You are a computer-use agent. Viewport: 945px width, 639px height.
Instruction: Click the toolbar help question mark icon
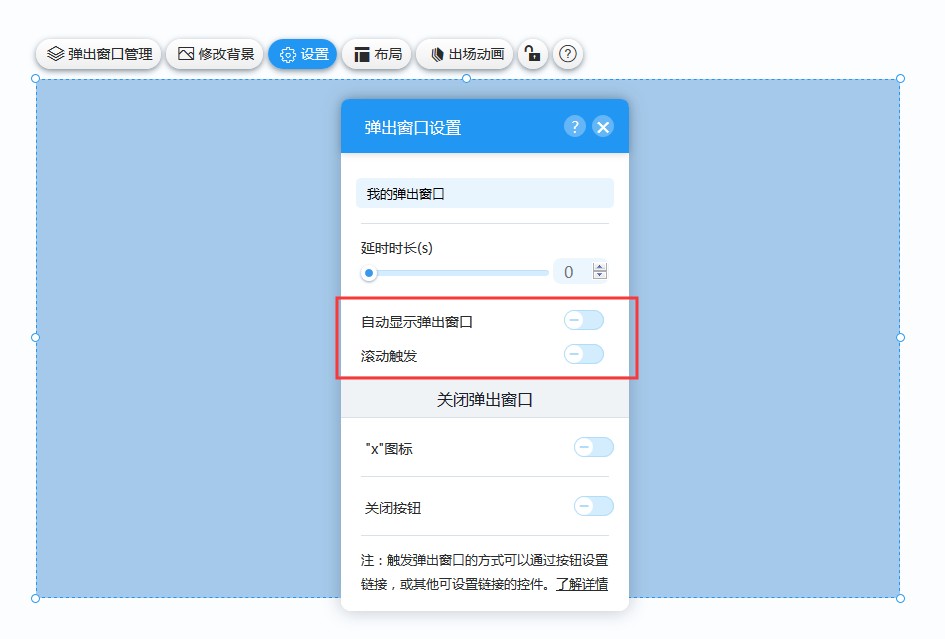568,54
